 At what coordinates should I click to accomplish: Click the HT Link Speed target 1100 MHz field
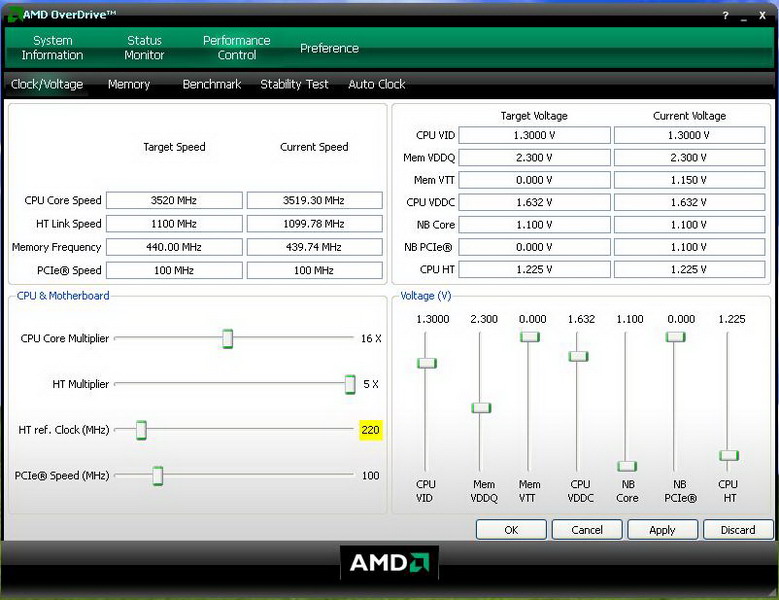tap(174, 224)
